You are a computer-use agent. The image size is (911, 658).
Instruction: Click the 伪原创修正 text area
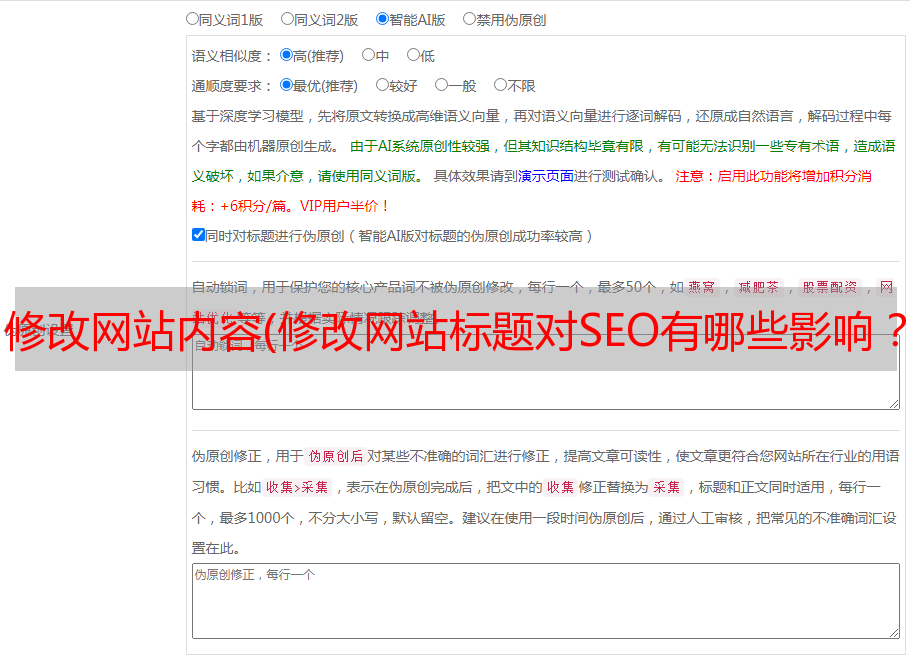click(x=546, y=601)
